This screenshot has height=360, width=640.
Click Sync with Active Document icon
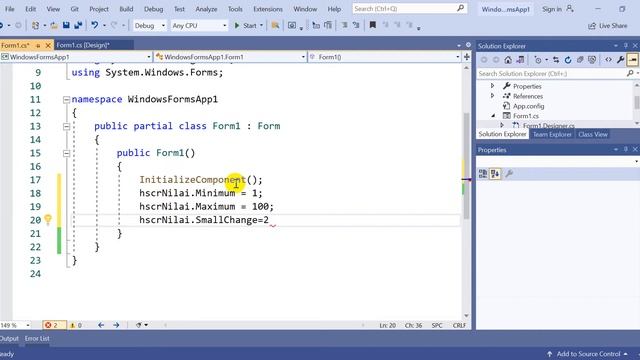coord(556,60)
